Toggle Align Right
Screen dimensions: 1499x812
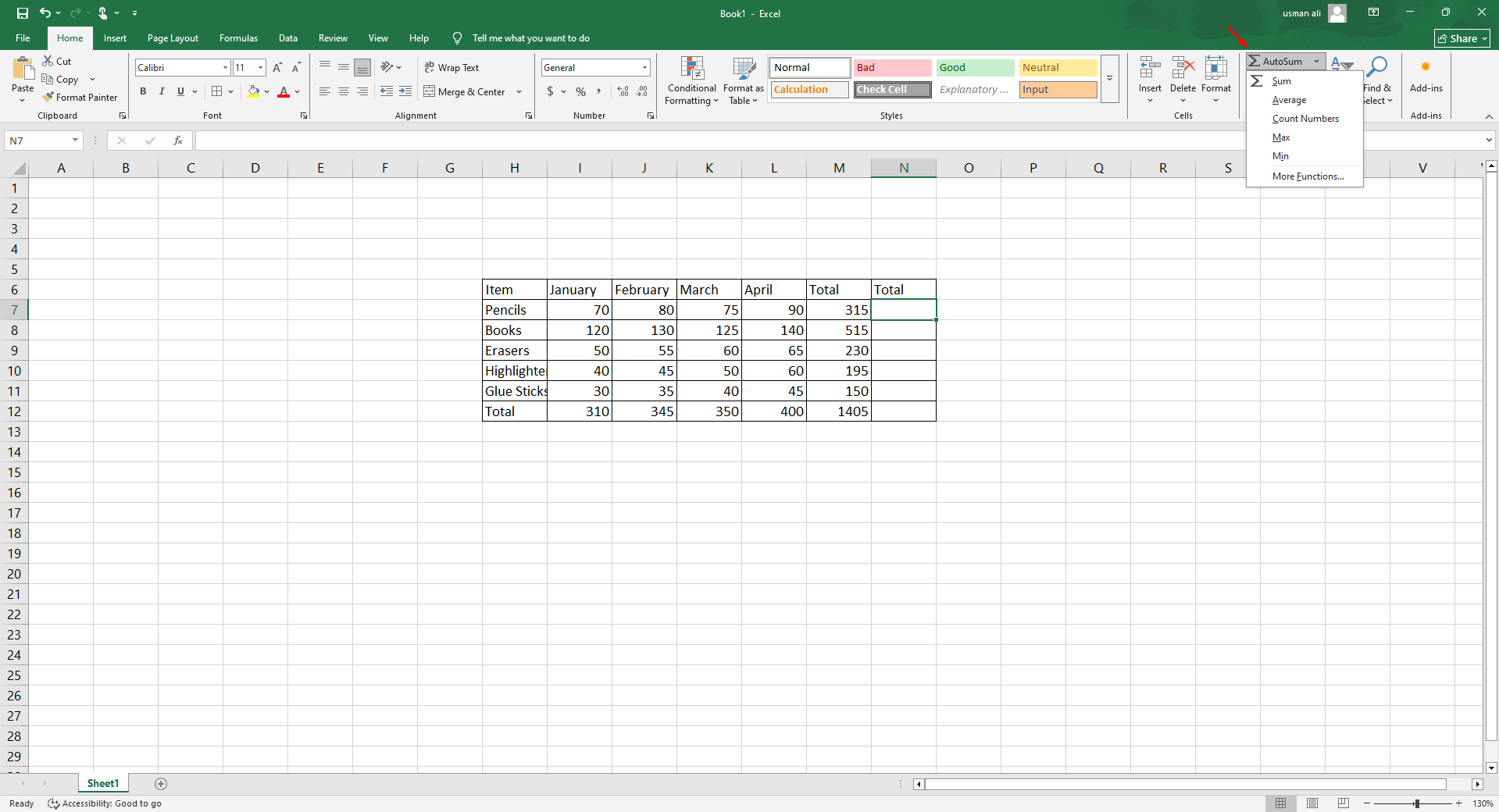point(362,91)
